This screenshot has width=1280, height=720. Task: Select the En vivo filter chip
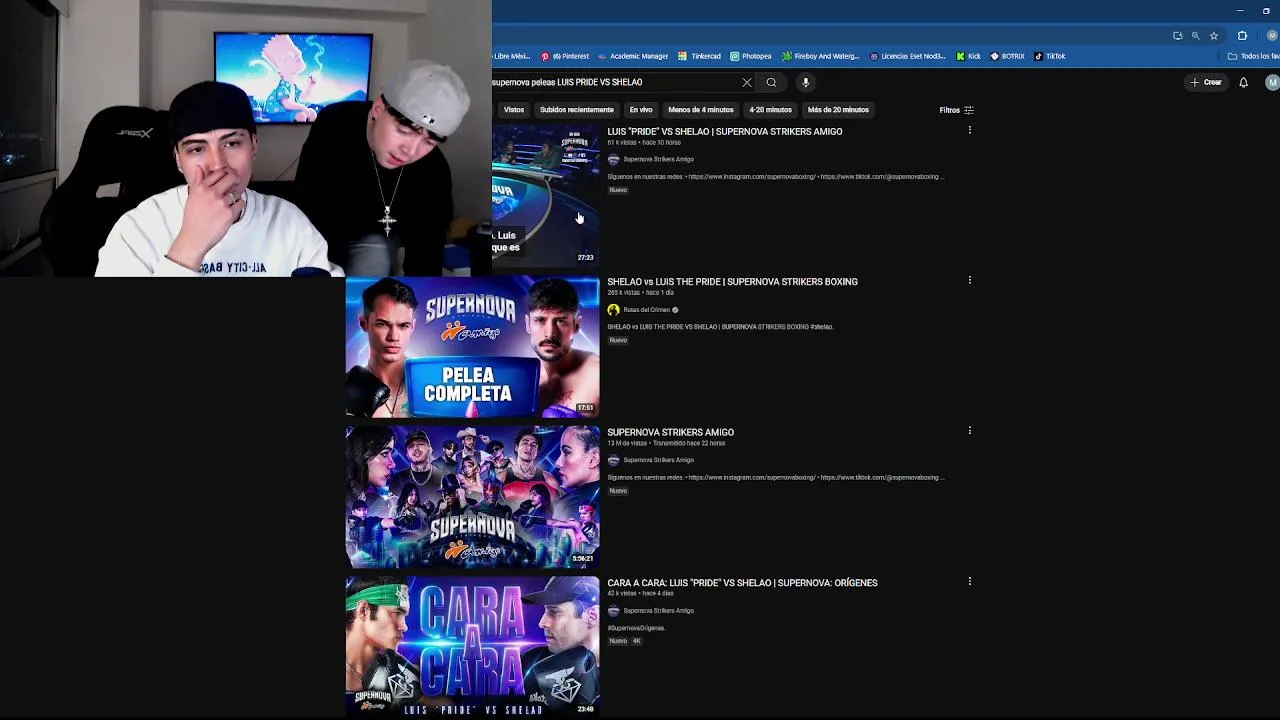pyautogui.click(x=641, y=110)
